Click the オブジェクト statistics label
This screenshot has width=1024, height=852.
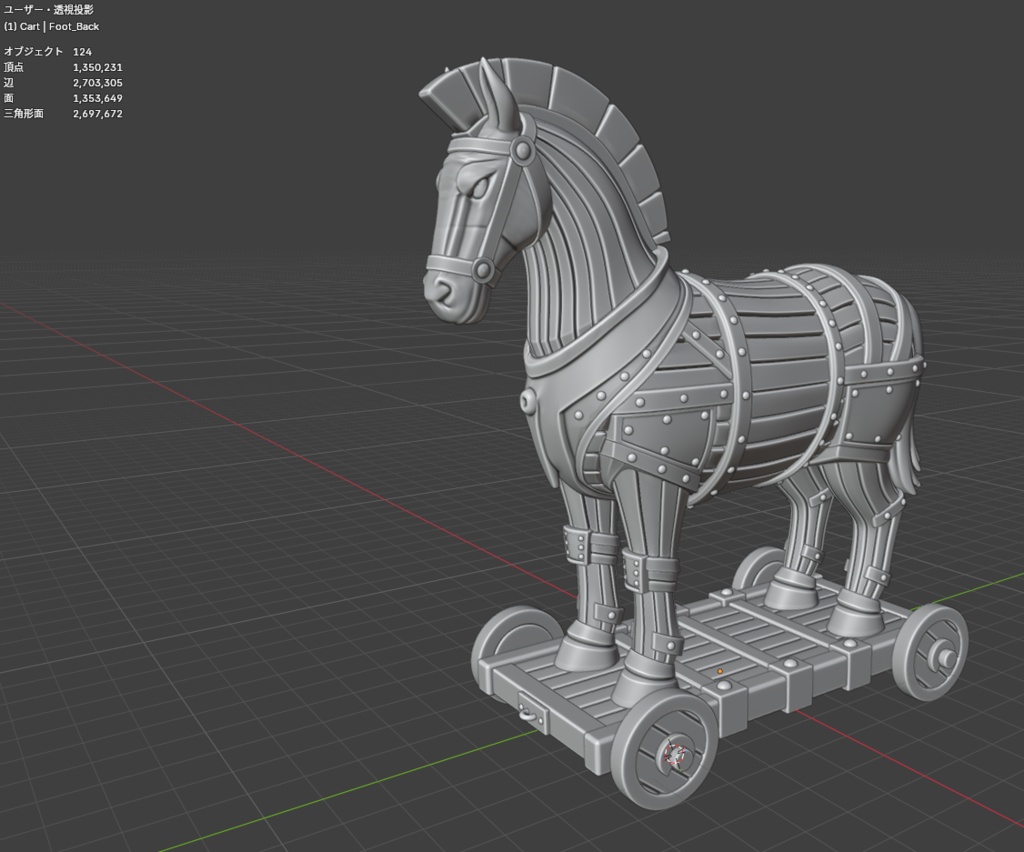point(33,52)
